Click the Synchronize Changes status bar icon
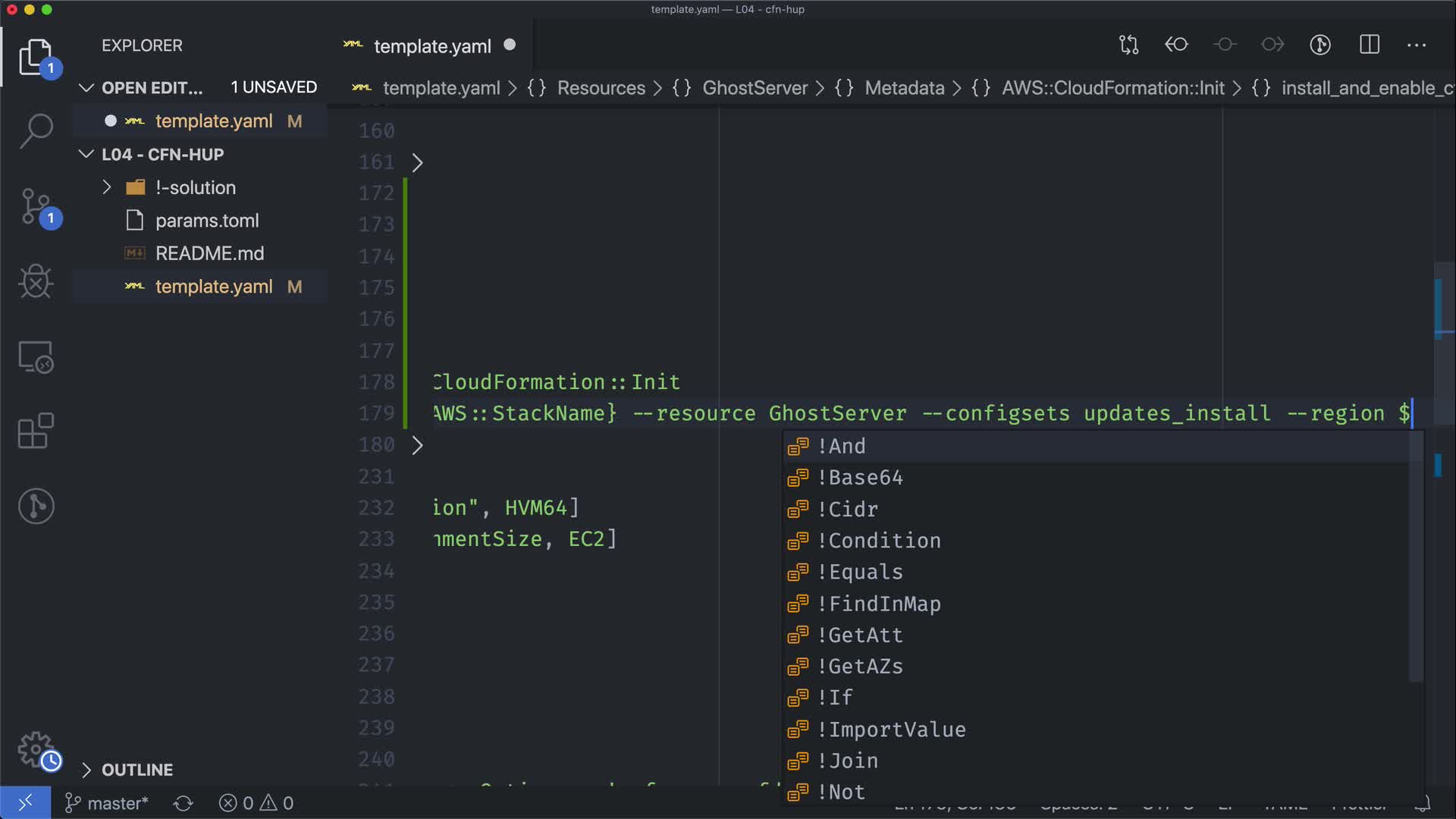Screen dimensions: 1456x819 (x=183, y=803)
